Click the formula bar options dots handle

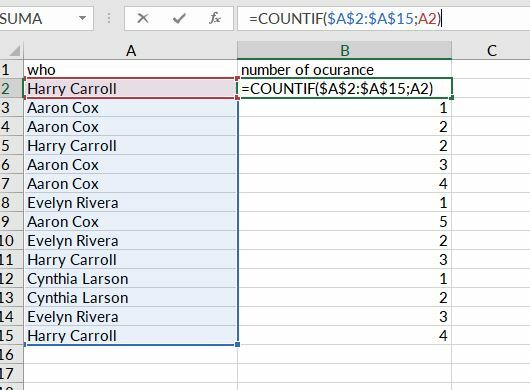[109, 18]
